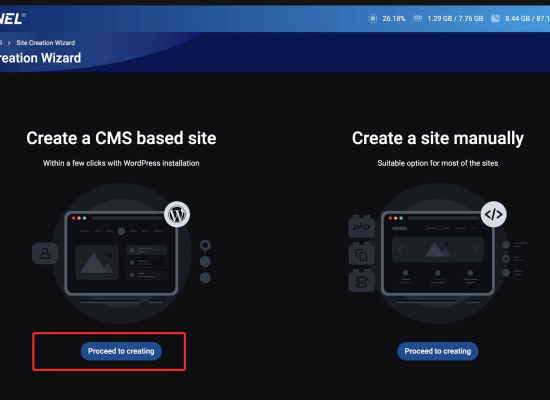Click the Create a site manually heading

[438, 138]
